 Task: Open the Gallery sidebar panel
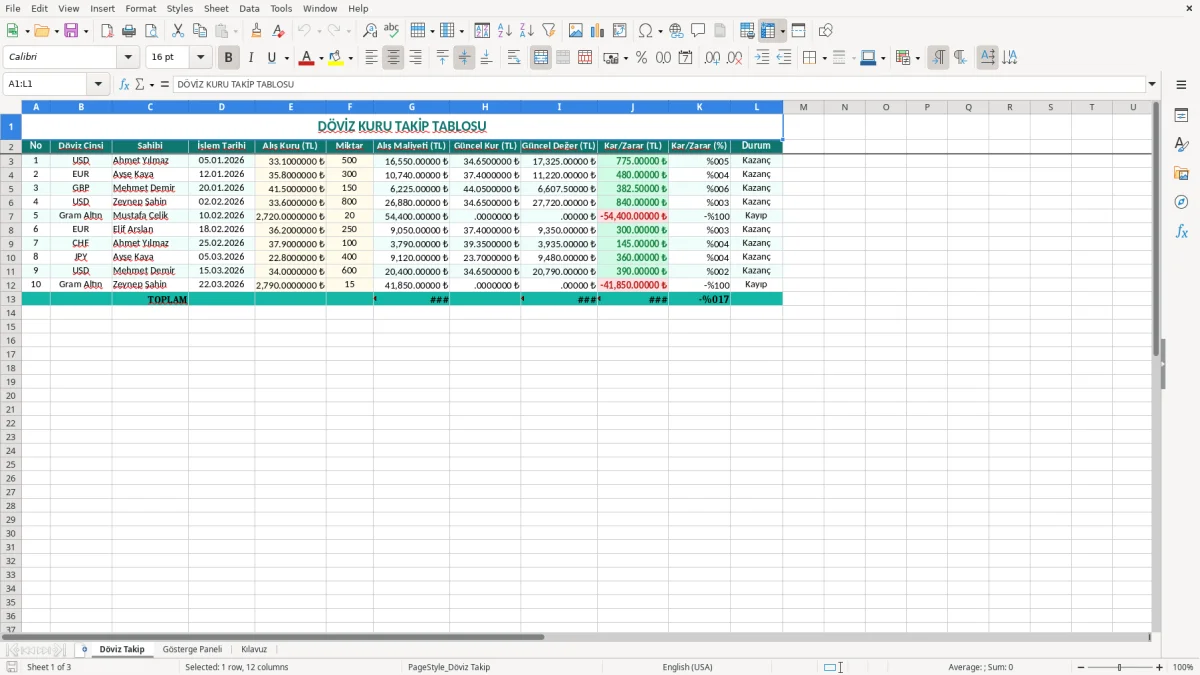click(1181, 174)
